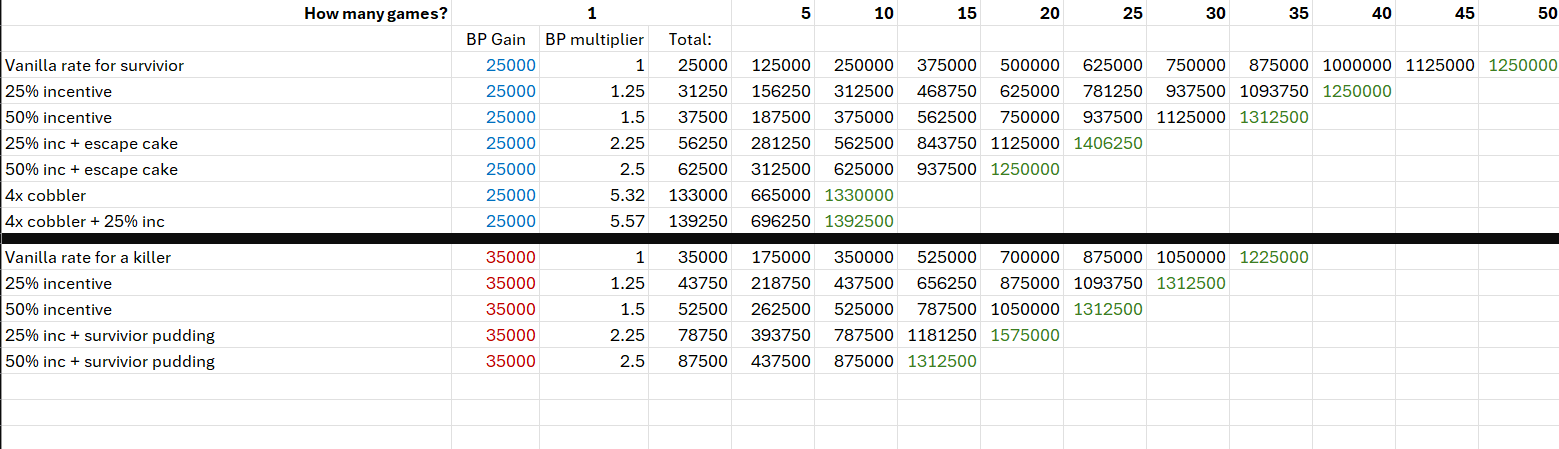Screen dimensions: 1559x449
Task: Select the 43750 total cell
Action: pos(690,283)
